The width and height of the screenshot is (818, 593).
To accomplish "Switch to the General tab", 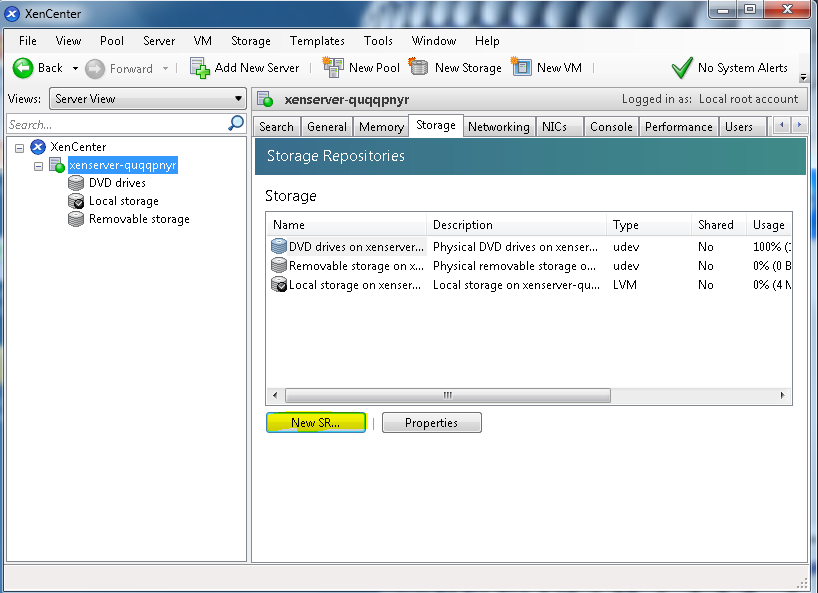I will [x=327, y=127].
